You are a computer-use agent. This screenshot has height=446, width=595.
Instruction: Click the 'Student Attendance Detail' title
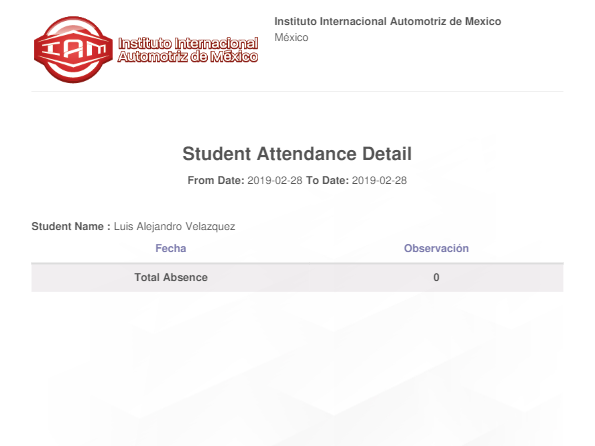[297, 154]
